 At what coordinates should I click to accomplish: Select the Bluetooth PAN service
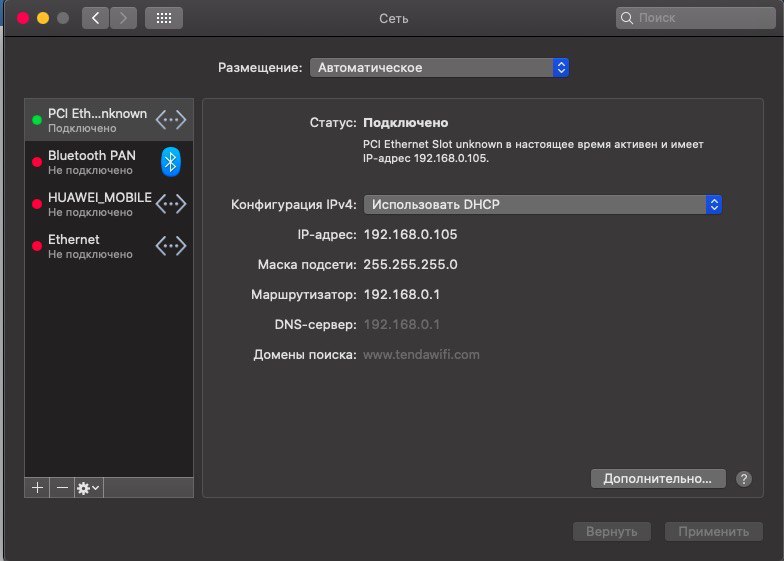click(92, 161)
